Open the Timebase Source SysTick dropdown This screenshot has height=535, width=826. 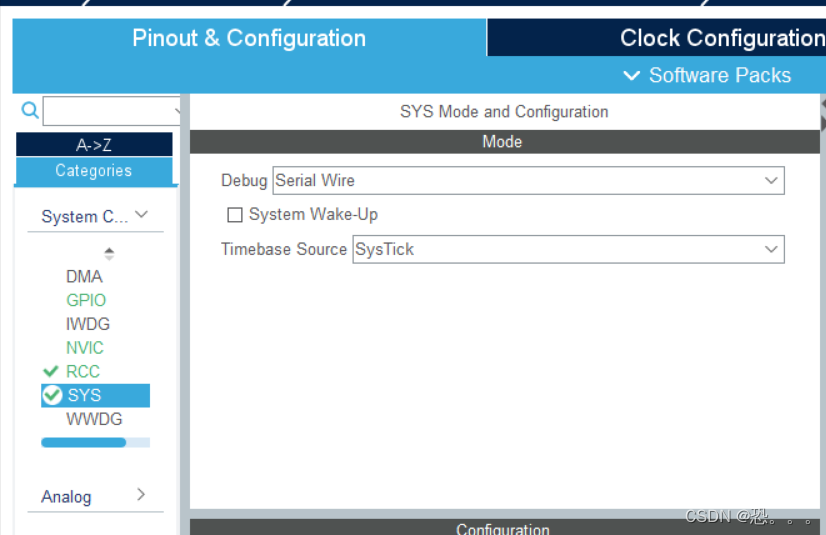(568, 249)
